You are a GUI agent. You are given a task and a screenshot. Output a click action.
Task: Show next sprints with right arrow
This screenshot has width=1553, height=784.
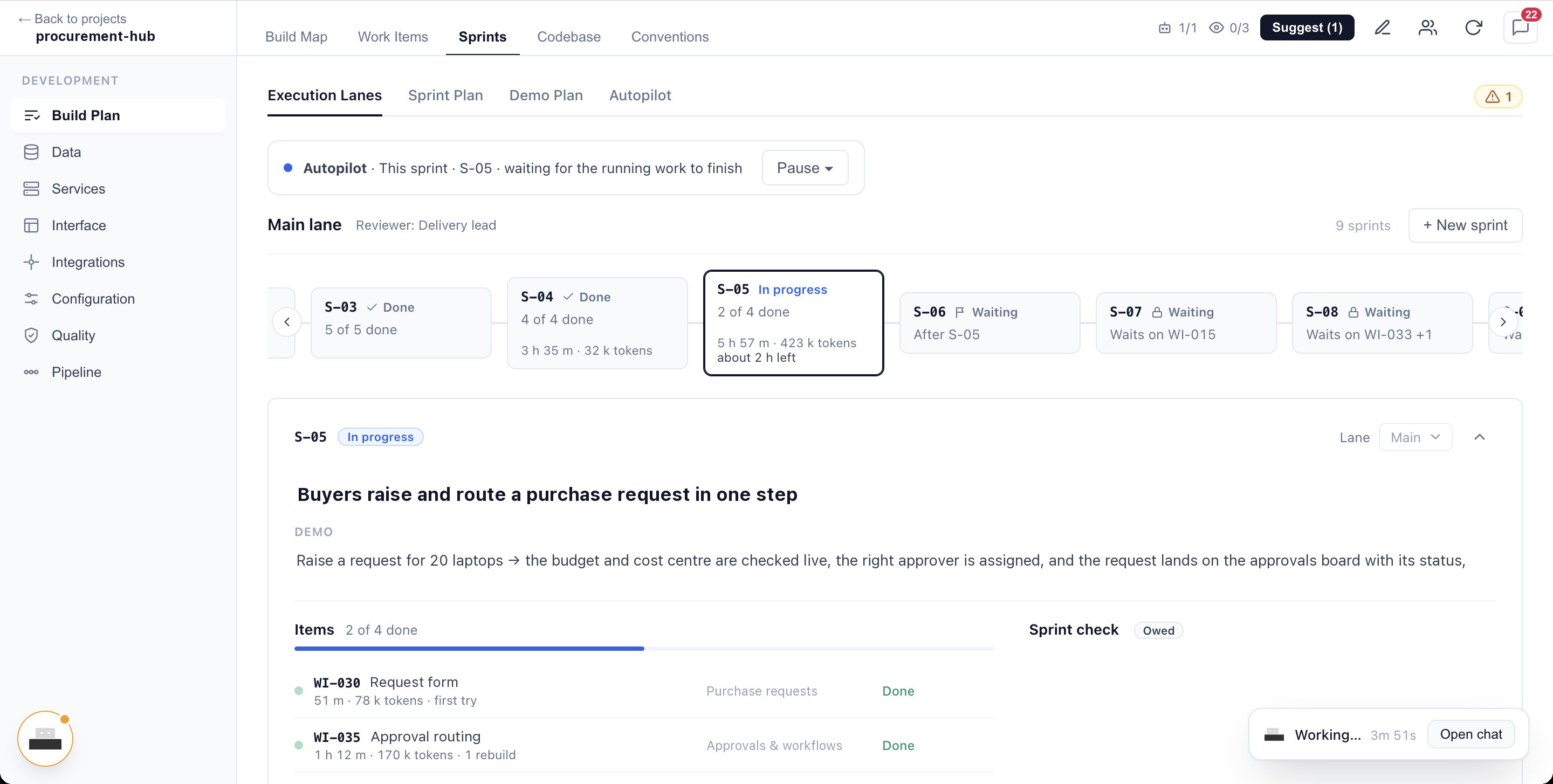click(x=1503, y=322)
